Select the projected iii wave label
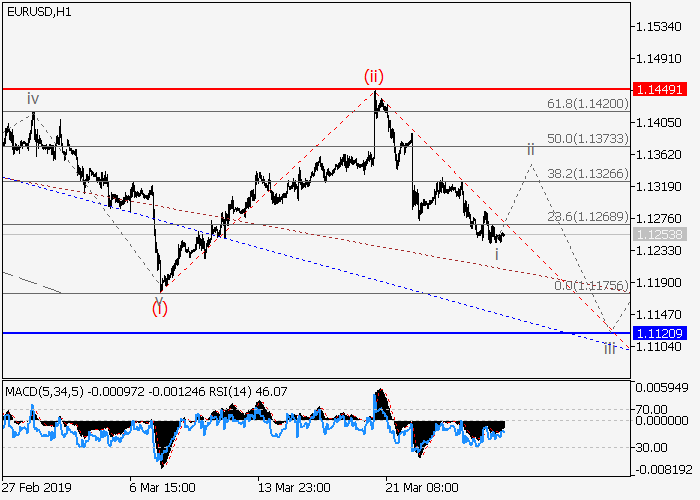 point(609,348)
